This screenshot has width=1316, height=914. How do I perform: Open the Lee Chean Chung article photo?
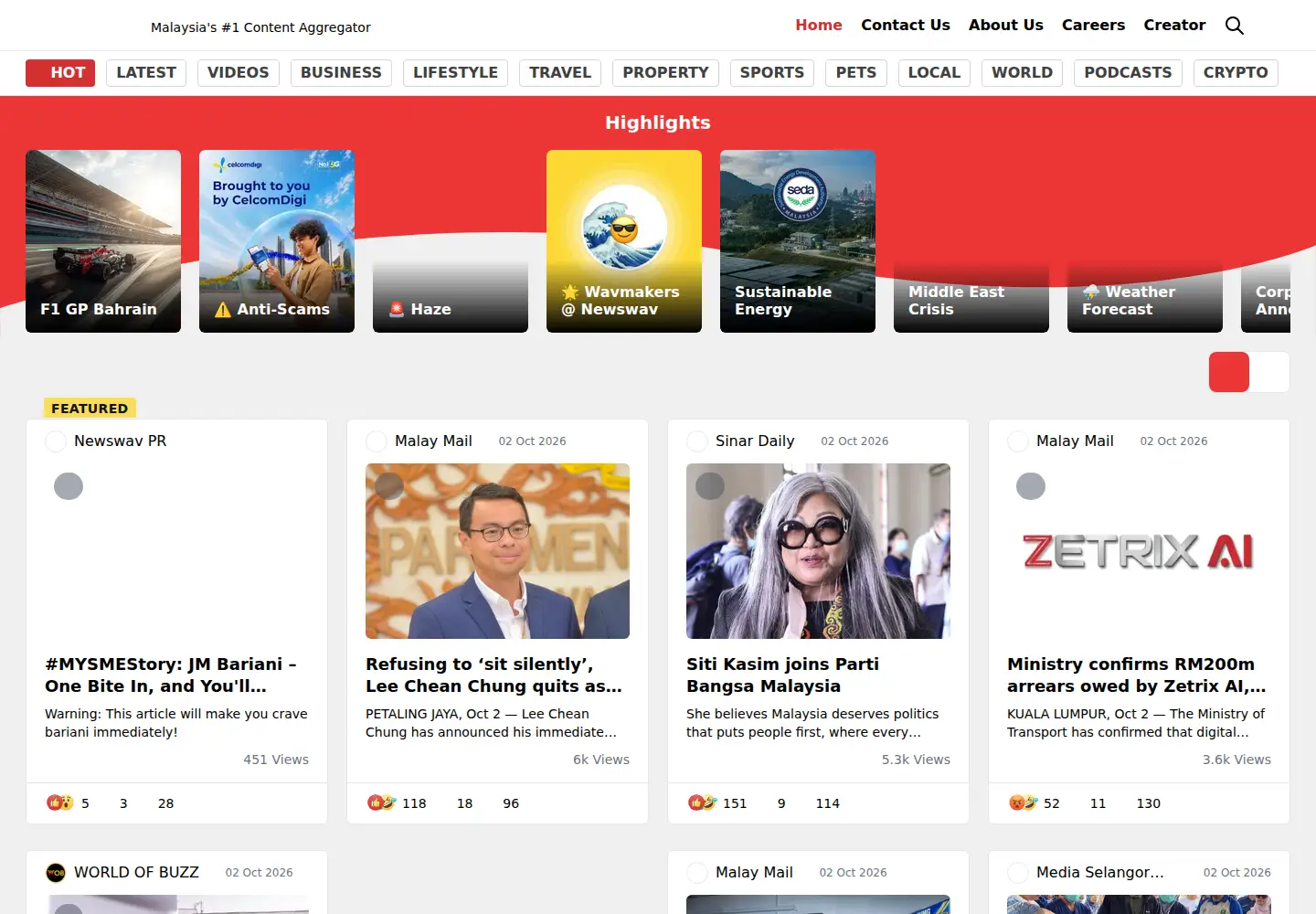pyautogui.click(x=497, y=551)
